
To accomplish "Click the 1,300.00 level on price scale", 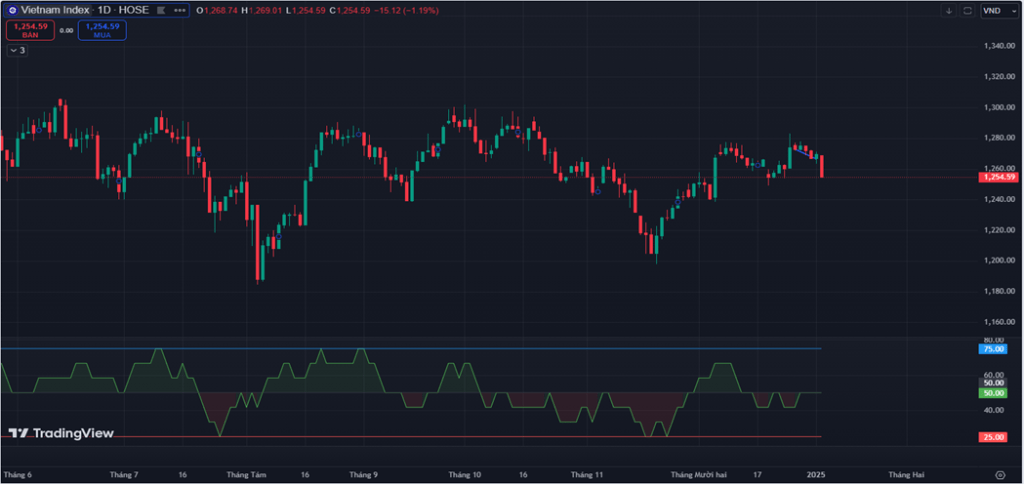I will point(1000,107).
